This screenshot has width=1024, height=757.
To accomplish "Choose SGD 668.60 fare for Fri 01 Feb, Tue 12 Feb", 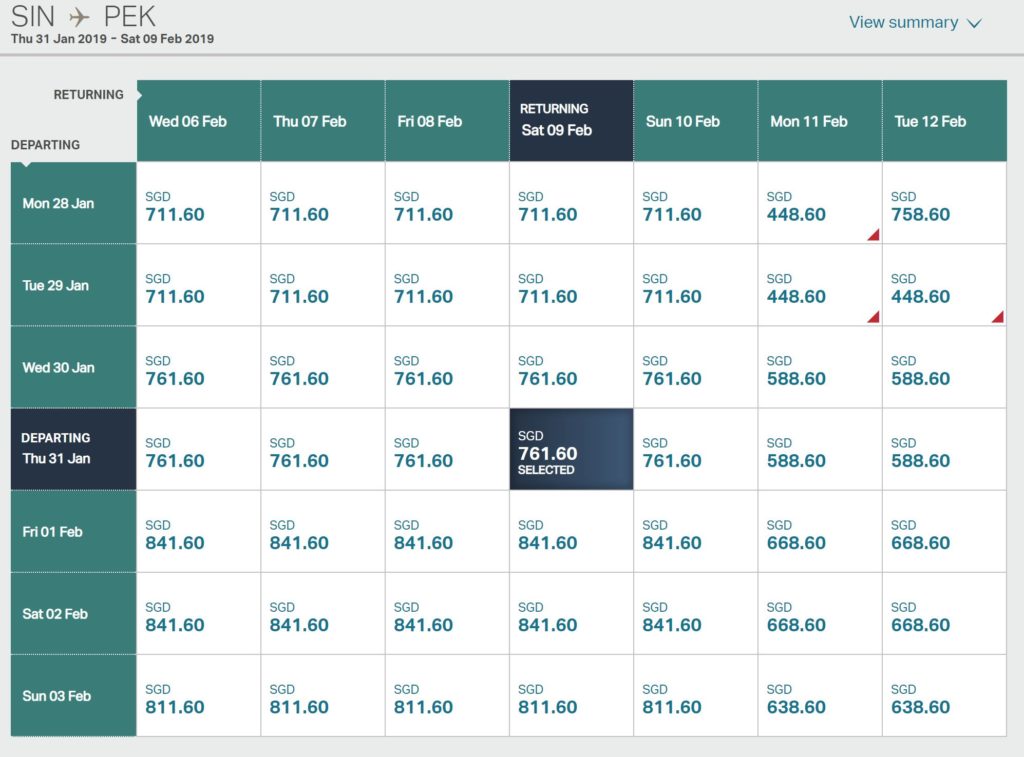I will 943,532.
